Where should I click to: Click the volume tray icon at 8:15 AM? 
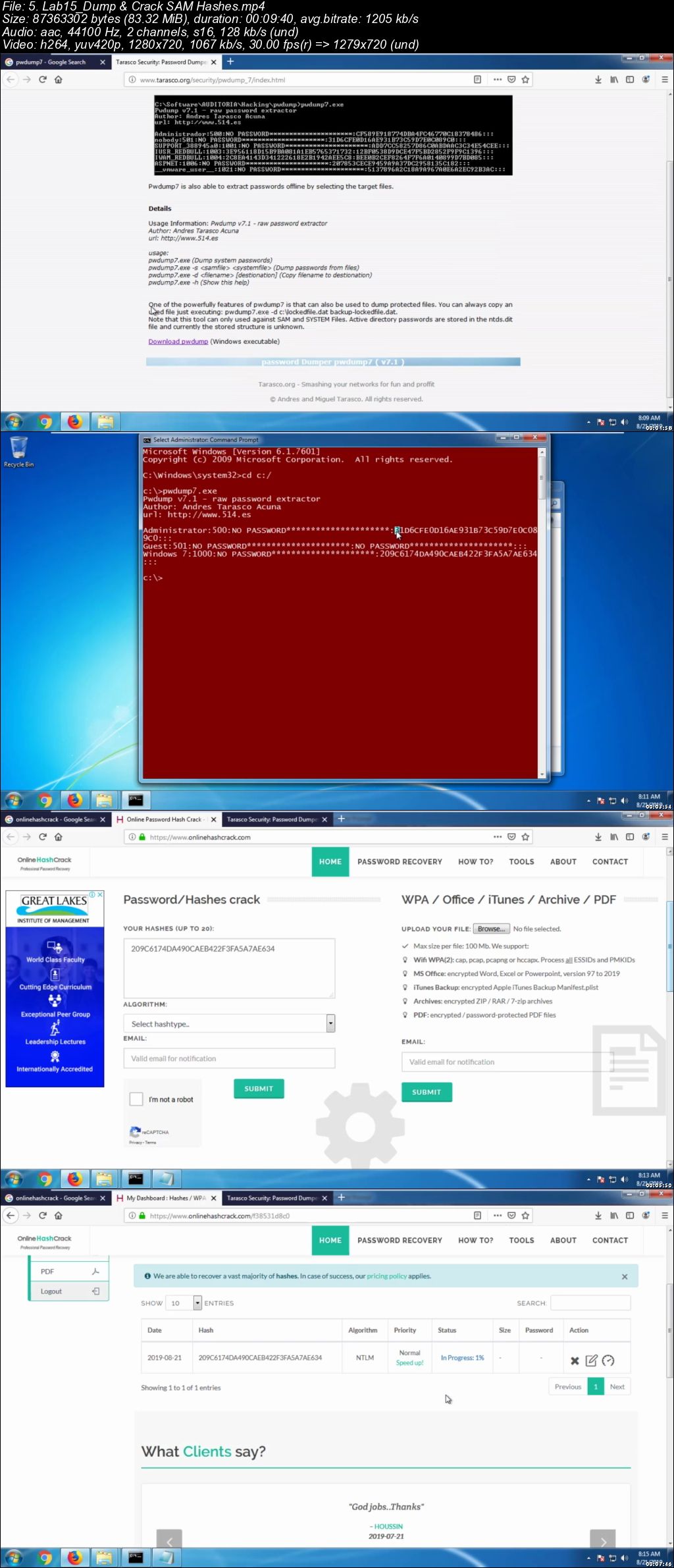[x=624, y=1558]
